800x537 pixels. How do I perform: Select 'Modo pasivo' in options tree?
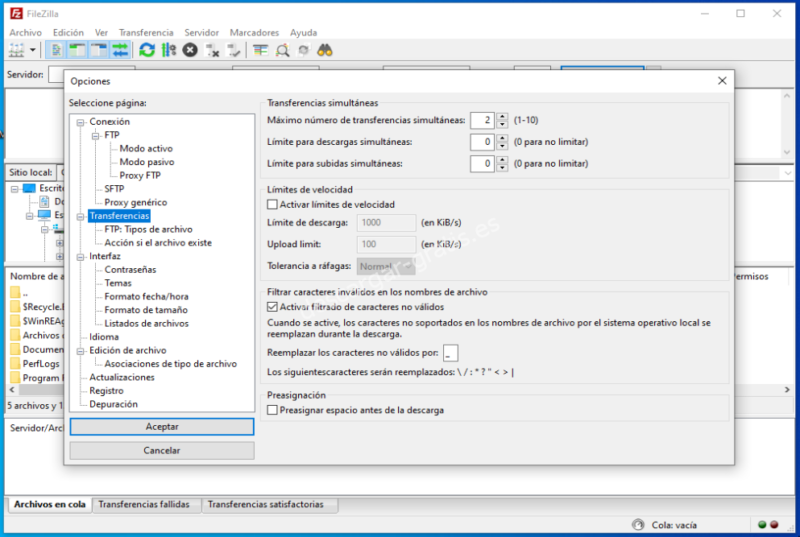pos(147,162)
